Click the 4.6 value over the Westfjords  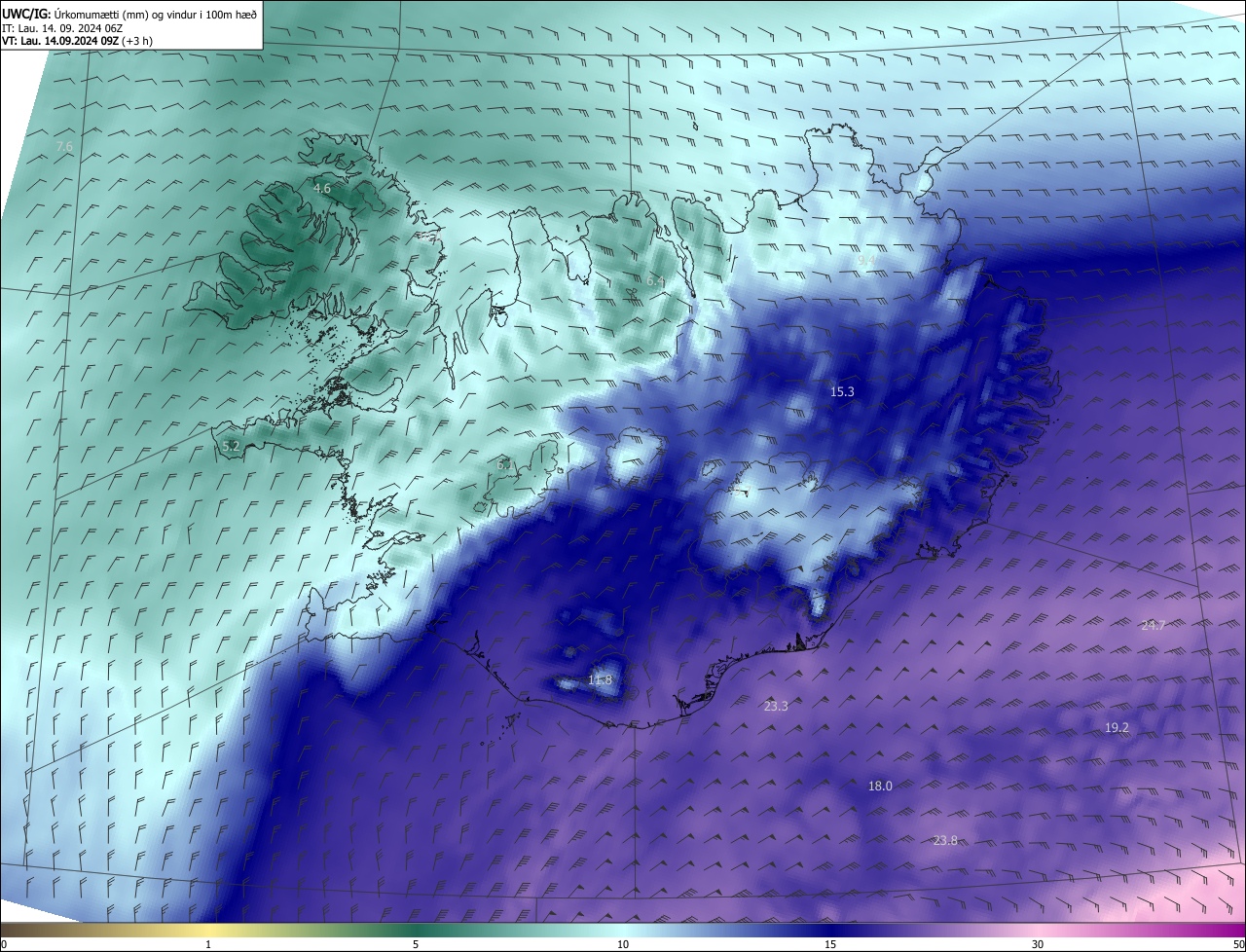(x=322, y=188)
